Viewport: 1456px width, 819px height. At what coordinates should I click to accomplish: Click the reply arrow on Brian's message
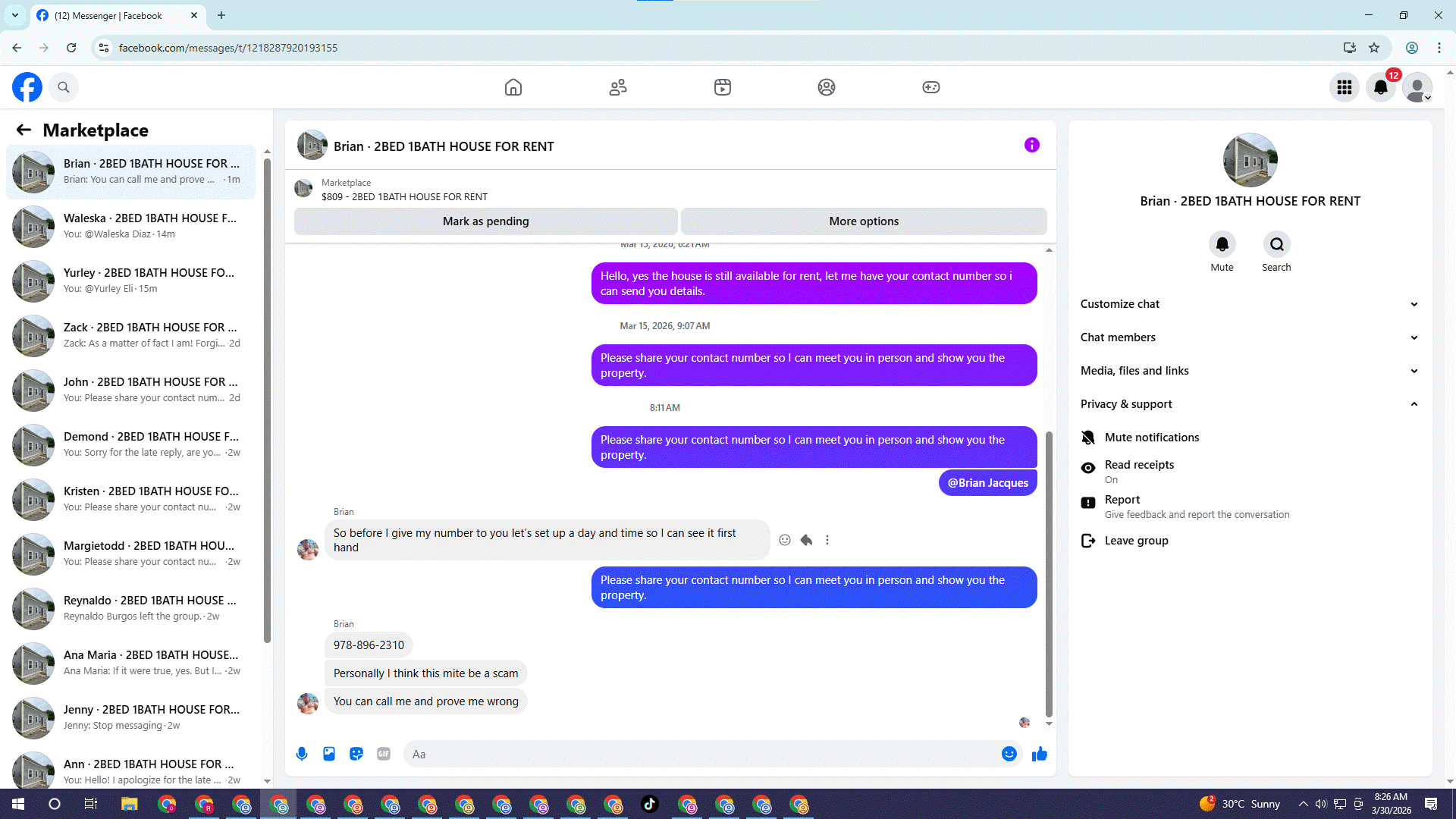tap(806, 540)
